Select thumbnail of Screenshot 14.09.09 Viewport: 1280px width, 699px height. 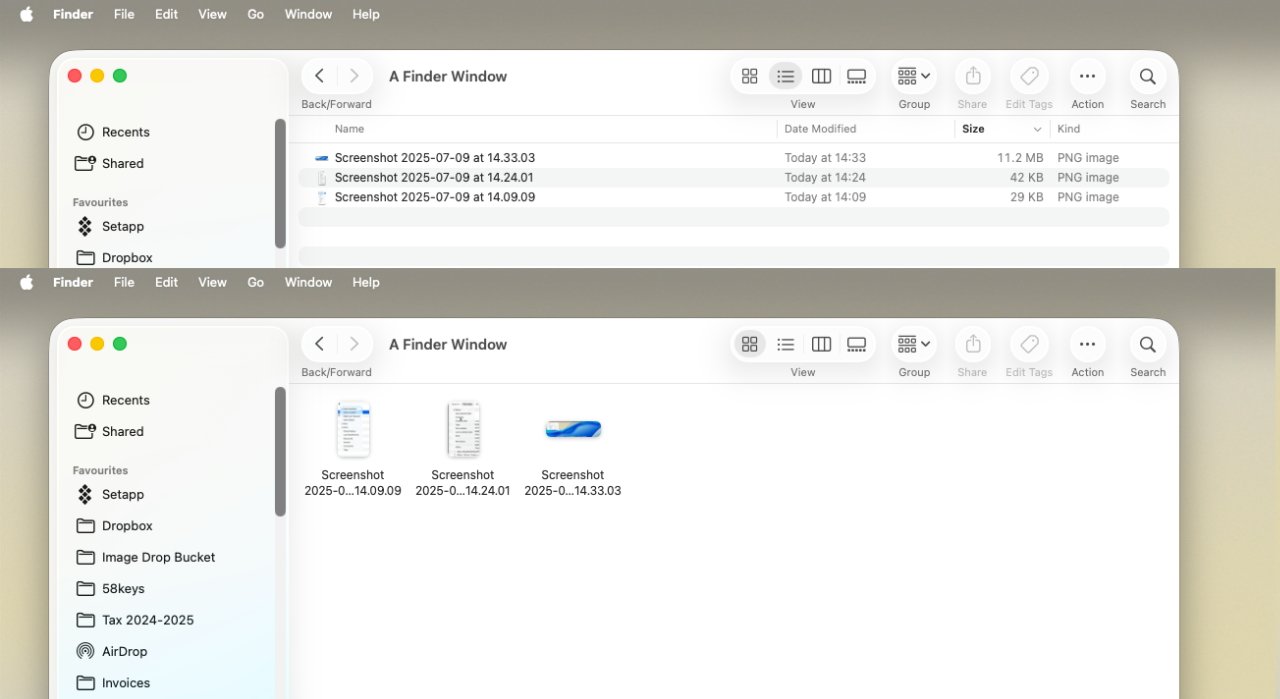353,429
